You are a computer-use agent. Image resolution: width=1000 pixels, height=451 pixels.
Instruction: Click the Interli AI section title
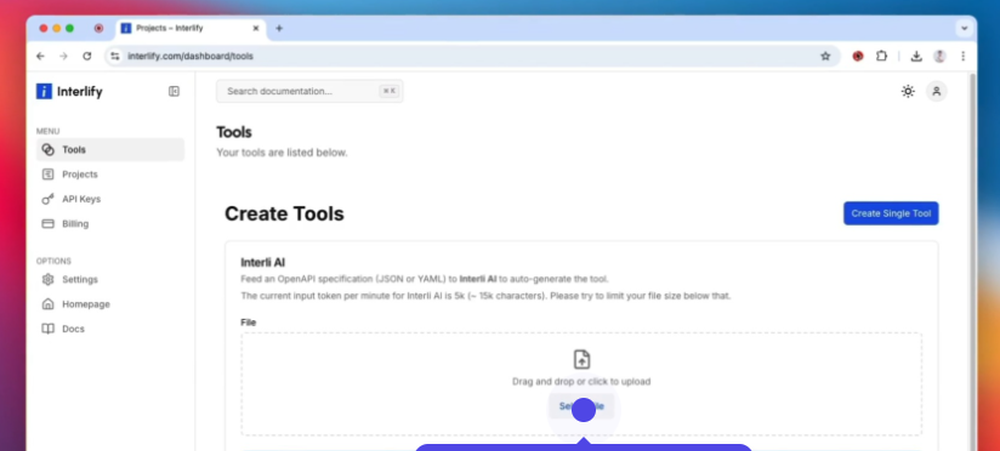pos(263,262)
